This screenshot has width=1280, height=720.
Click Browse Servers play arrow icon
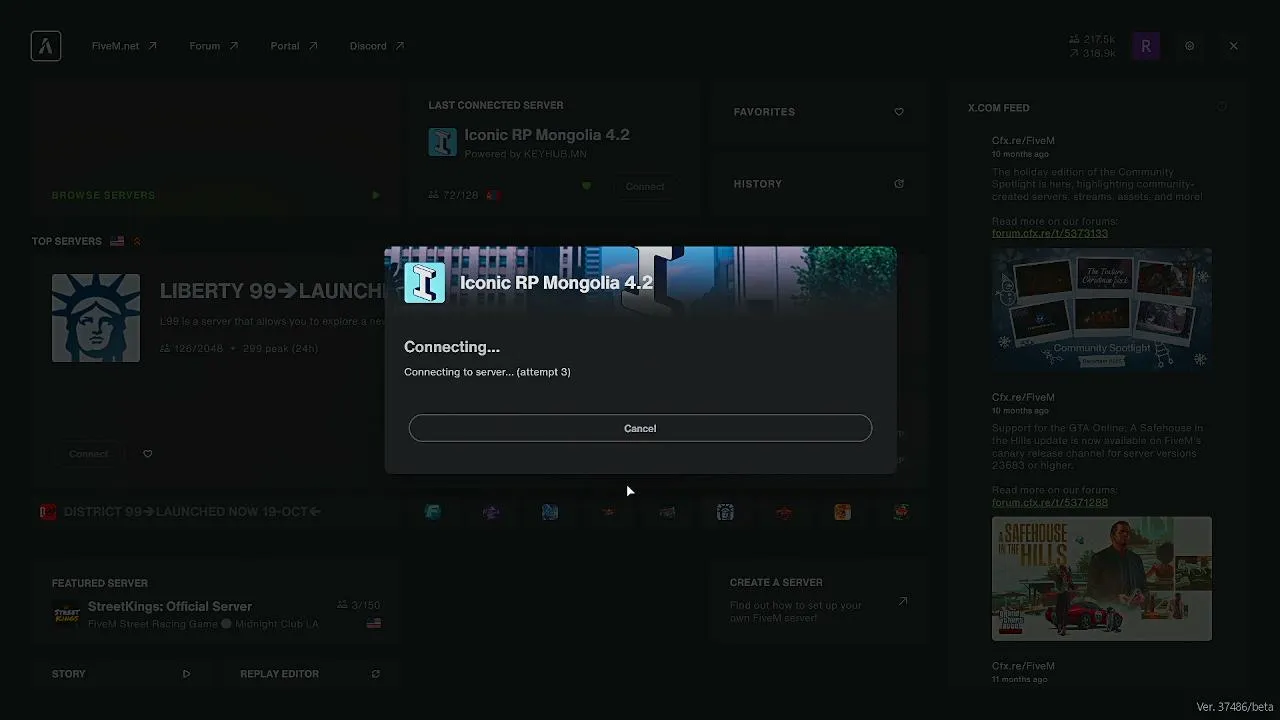pyautogui.click(x=376, y=195)
